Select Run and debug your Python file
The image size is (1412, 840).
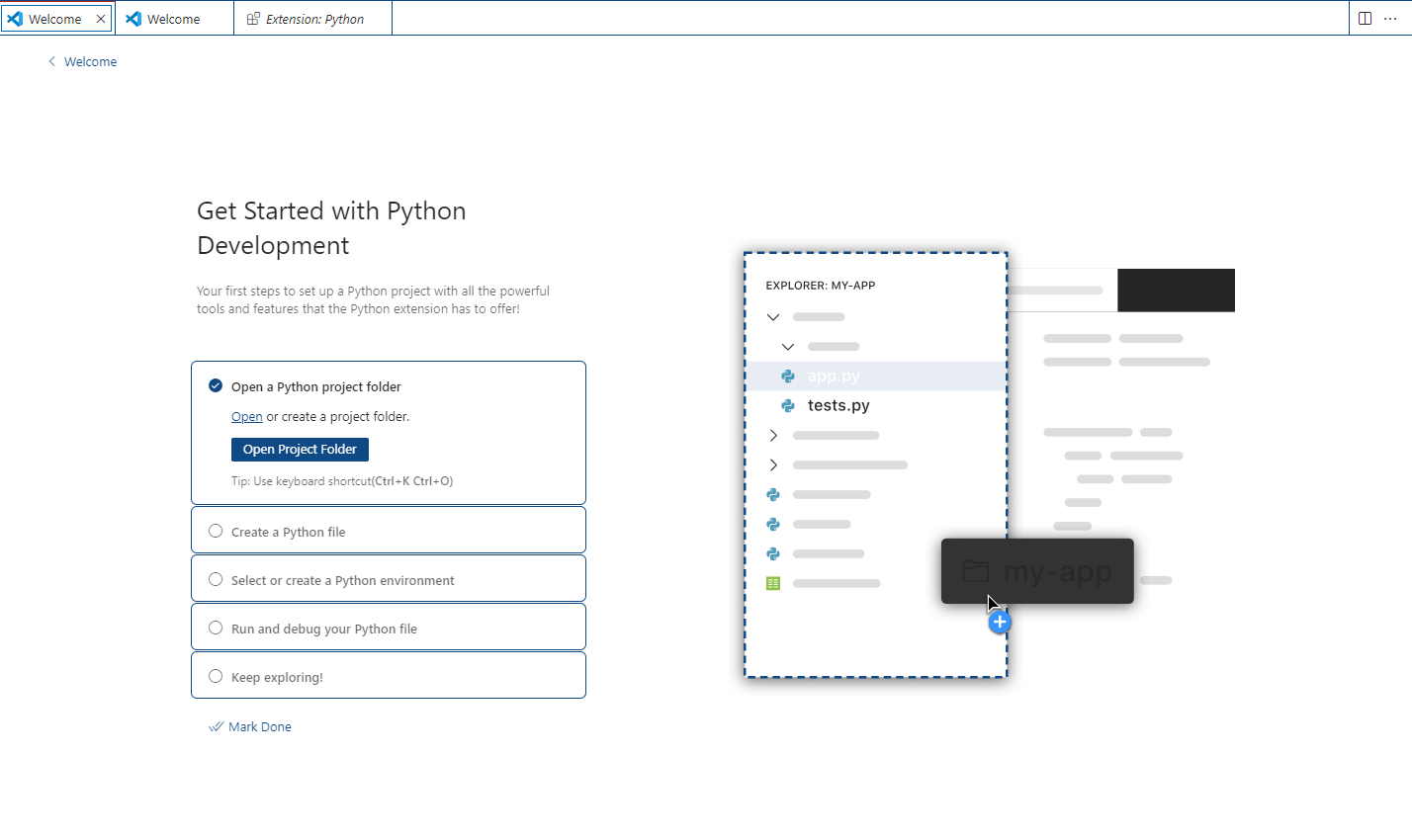(389, 628)
